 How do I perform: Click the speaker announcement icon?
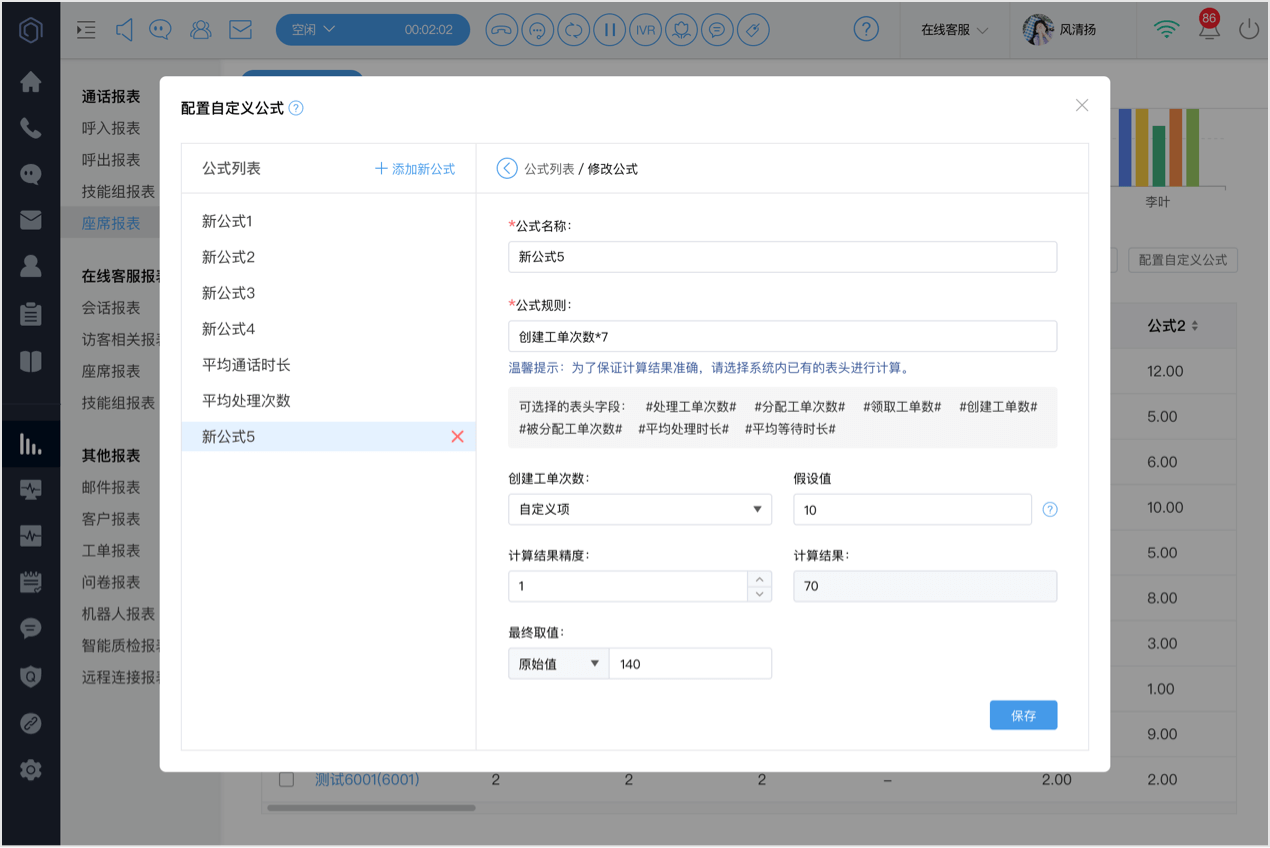124,30
